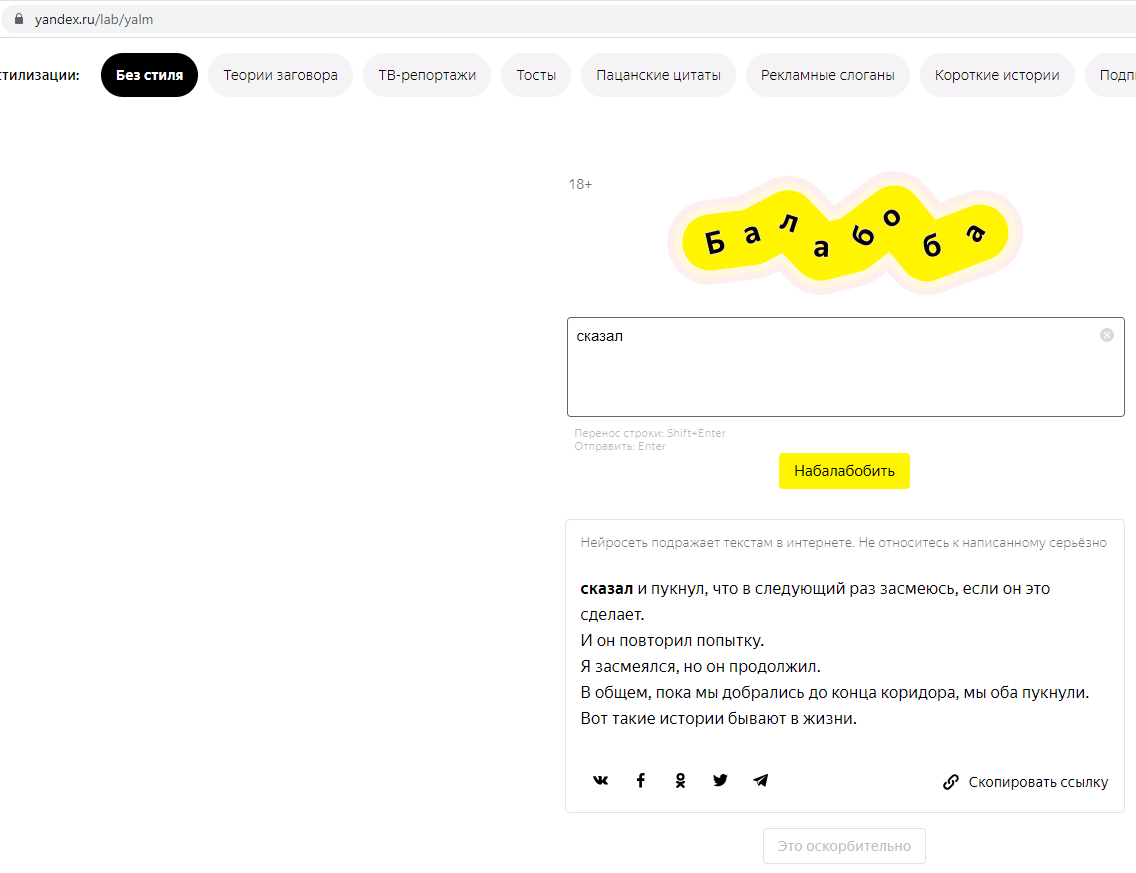This screenshot has width=1136, height=873.
Task: Share the text on Facebook
Action: 641,781
